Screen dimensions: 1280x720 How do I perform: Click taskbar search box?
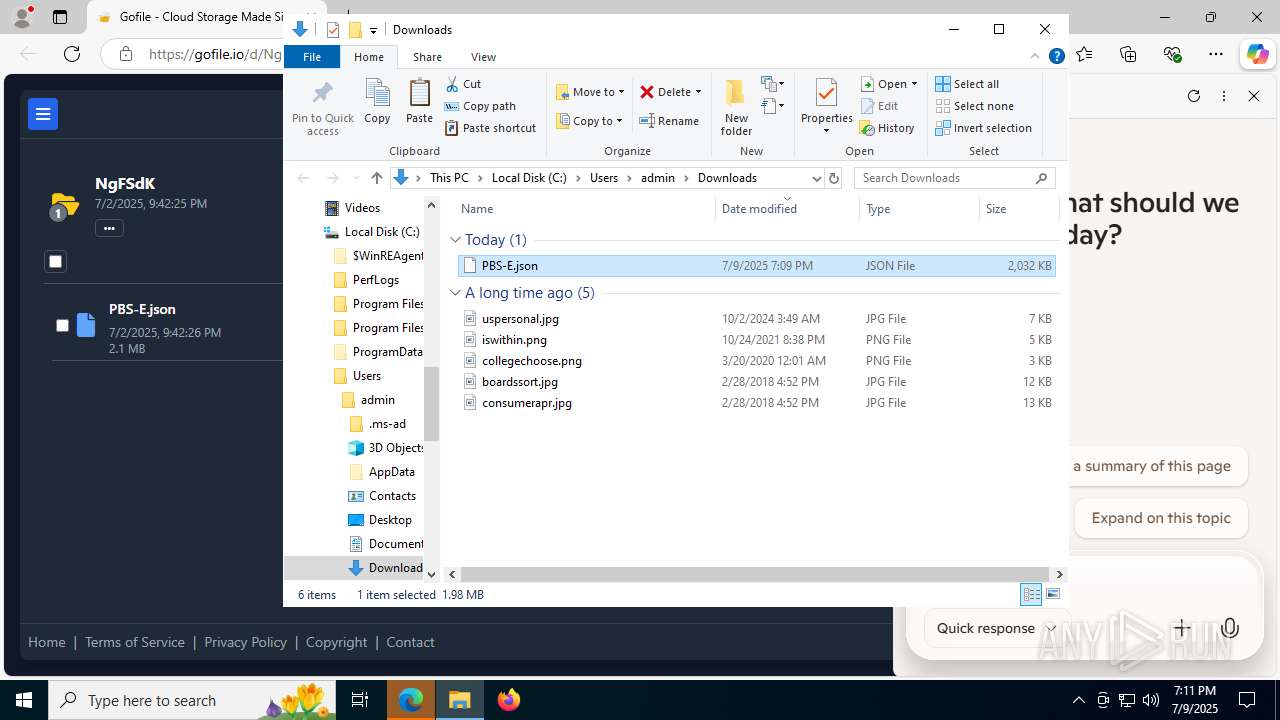pos(194,700)
